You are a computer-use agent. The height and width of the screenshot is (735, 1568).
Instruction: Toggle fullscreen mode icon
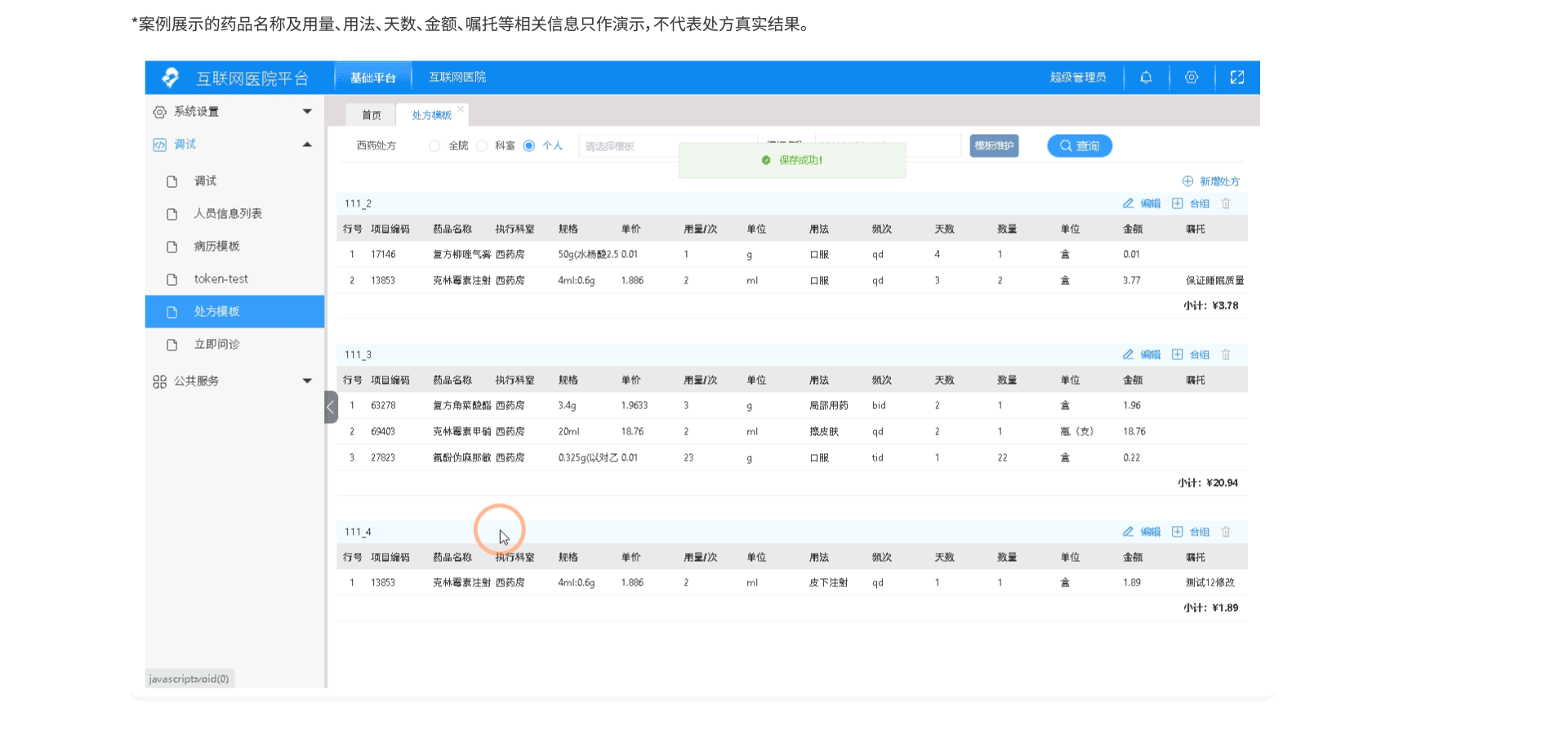click(x=1237, y=78)
